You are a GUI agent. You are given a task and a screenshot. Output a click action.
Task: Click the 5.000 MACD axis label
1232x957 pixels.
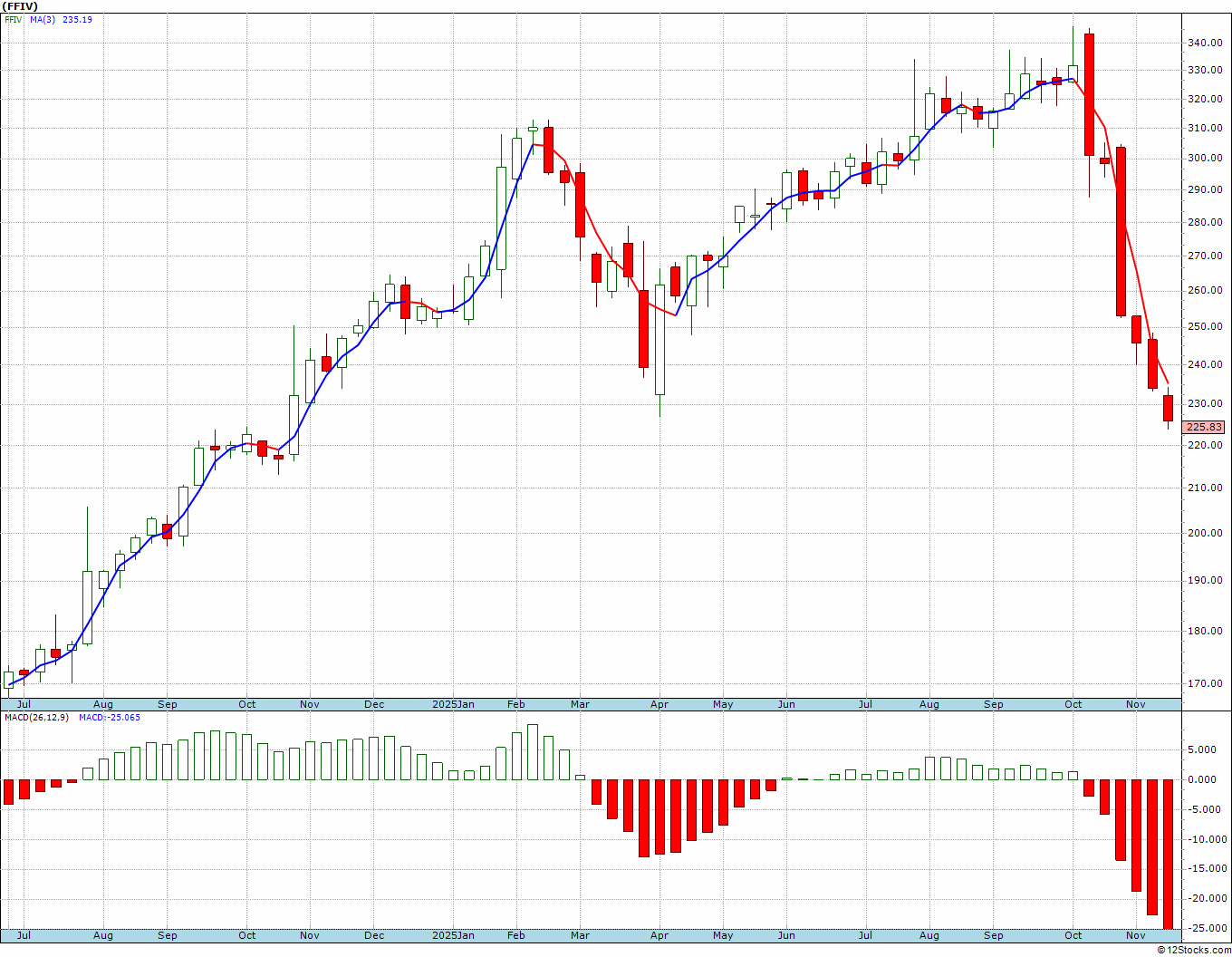pos(1201,749)
